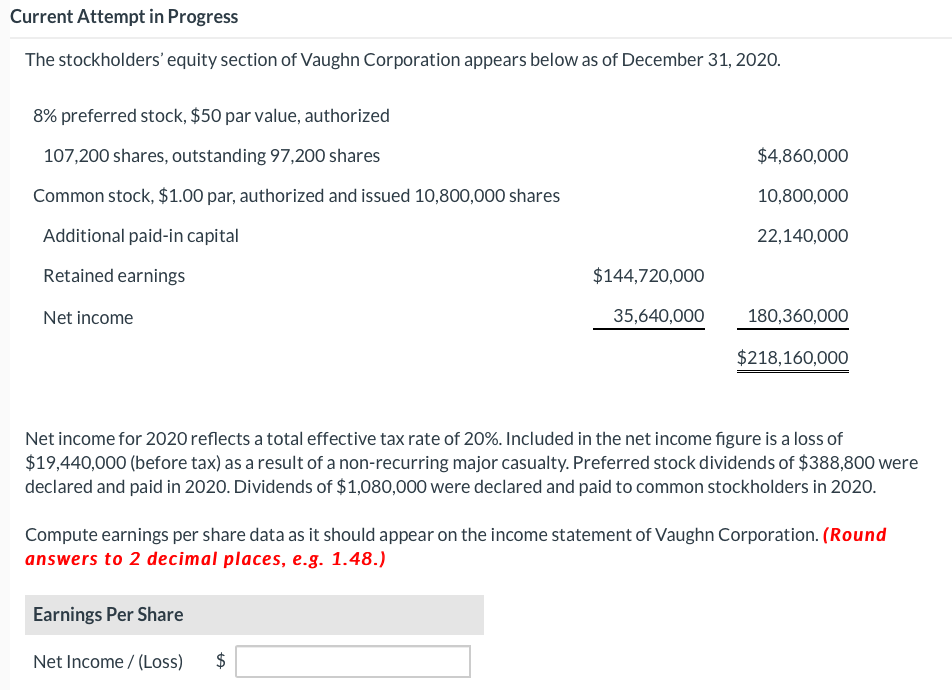Select the $218,160,000 total equity figure
Screen dimensions: 952x690
tap(792, 357)
